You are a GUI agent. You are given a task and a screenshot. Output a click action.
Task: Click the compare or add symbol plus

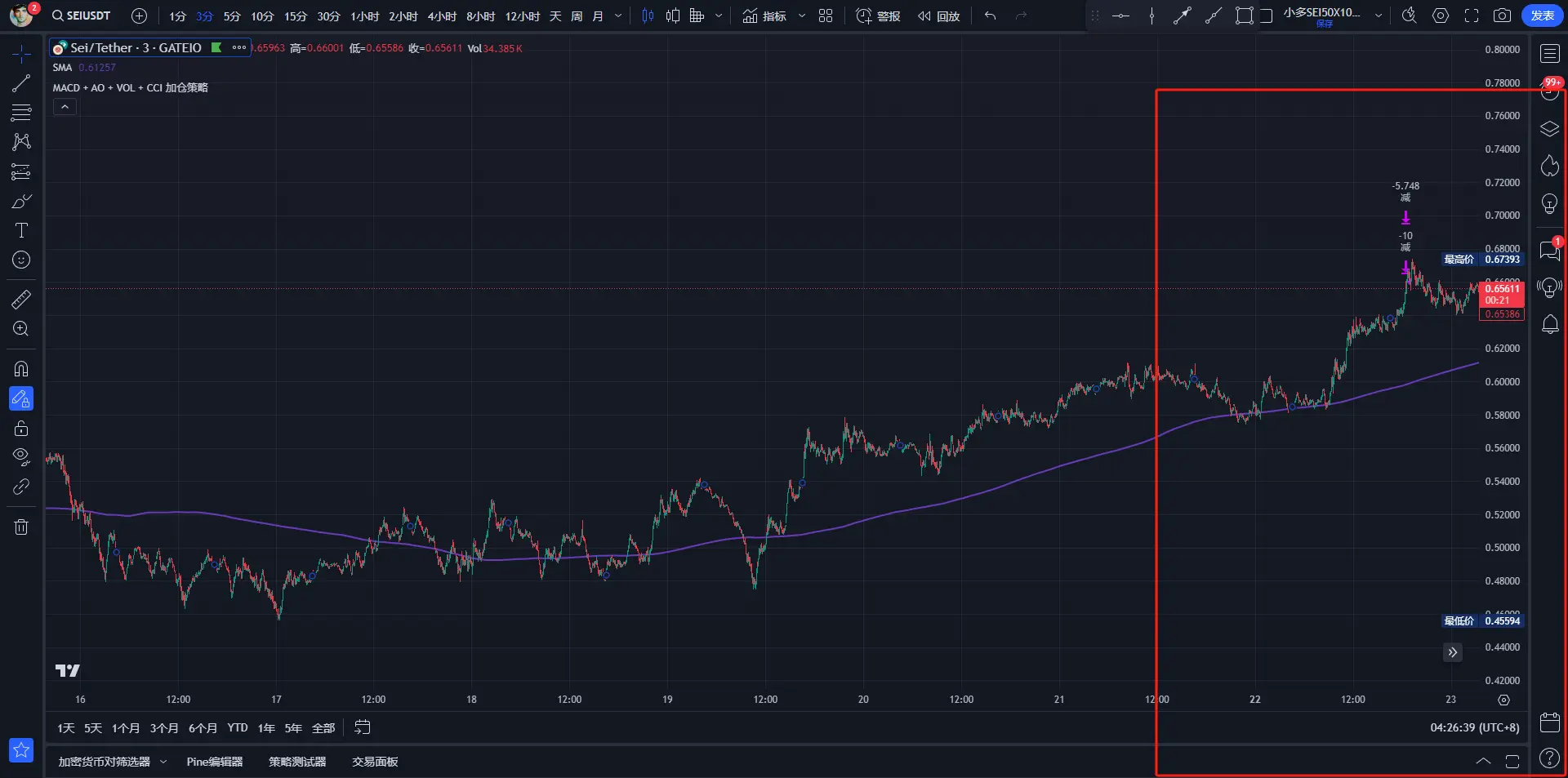[140, 16]
